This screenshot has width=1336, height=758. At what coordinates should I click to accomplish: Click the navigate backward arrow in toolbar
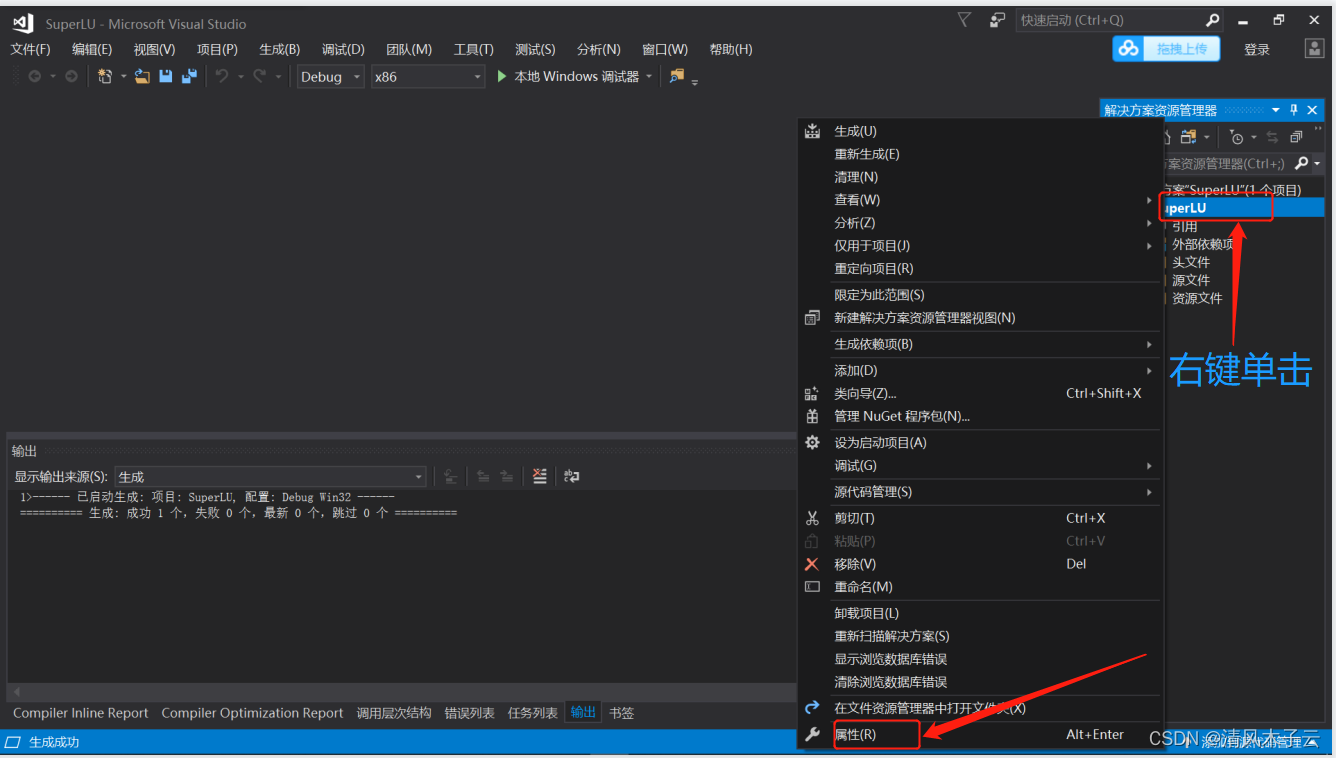(x=35, y=76)
